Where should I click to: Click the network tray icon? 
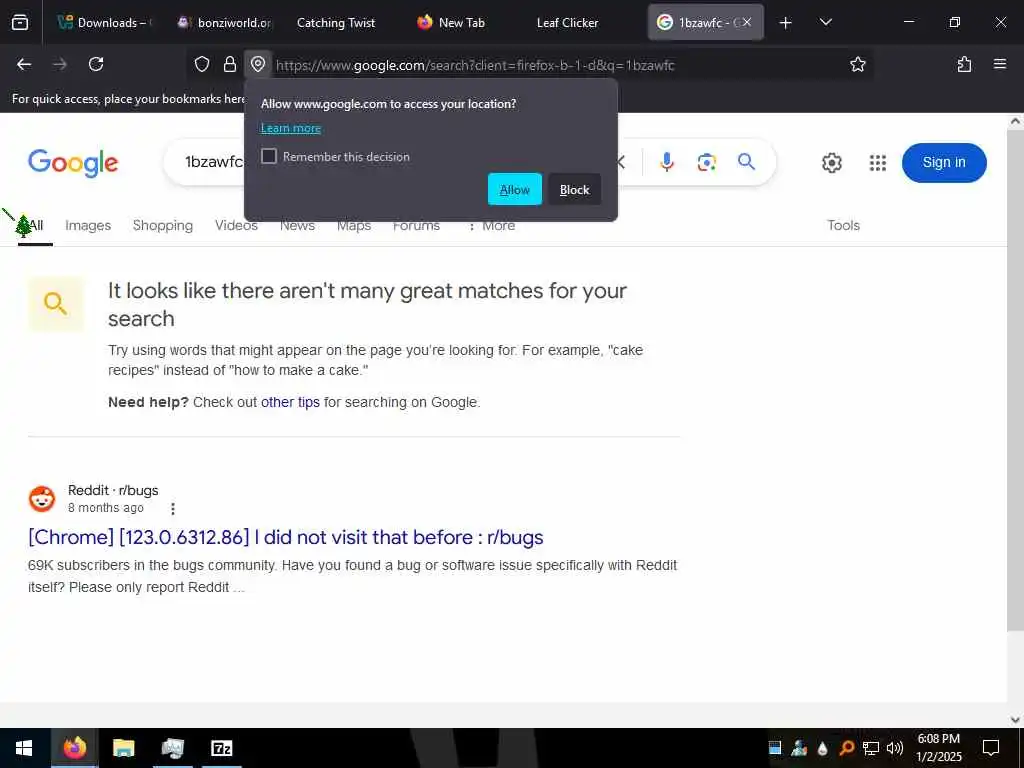[870, 748]
